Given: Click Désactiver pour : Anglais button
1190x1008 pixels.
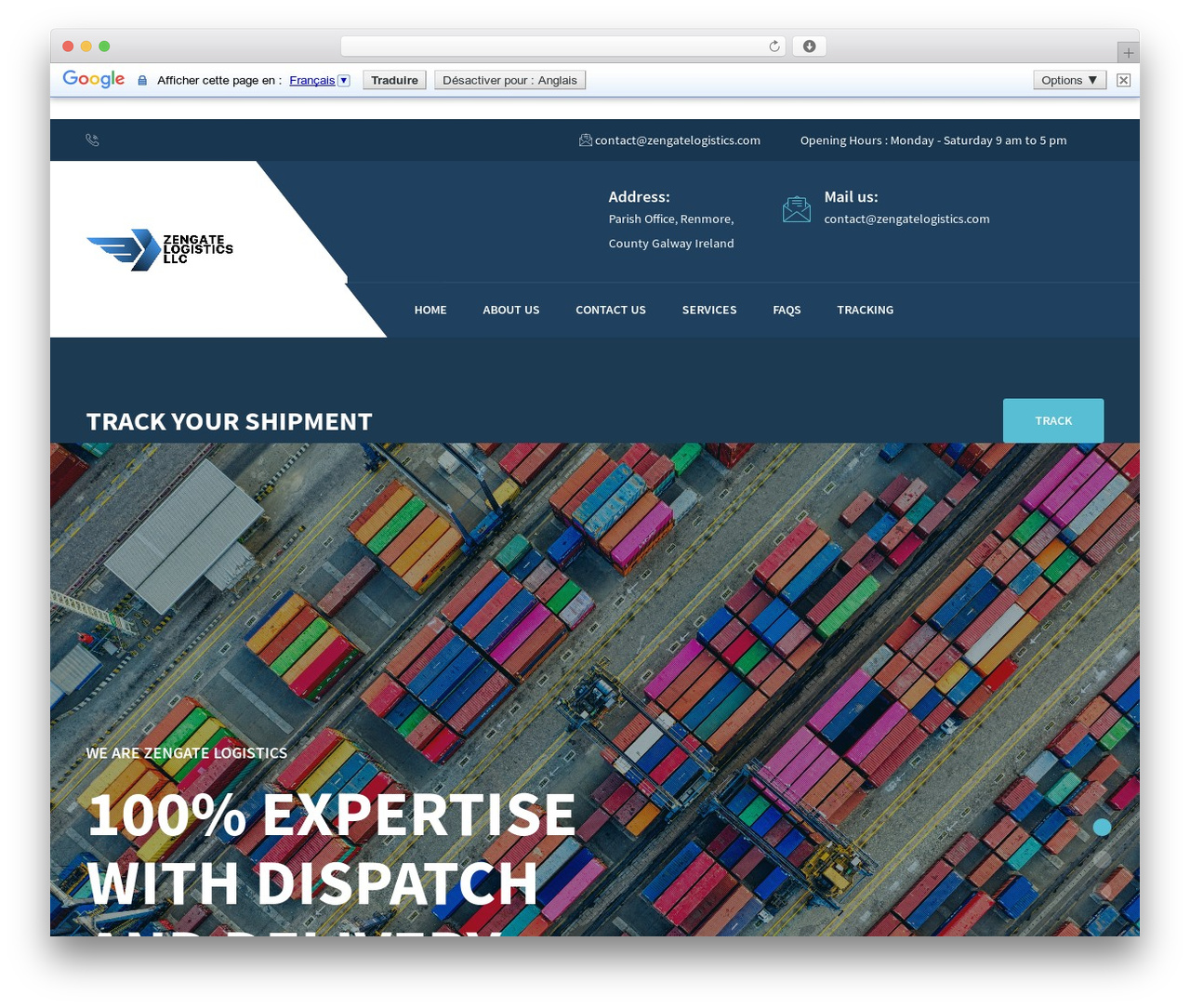Looking at the screenshot, I should coord(509,80).
